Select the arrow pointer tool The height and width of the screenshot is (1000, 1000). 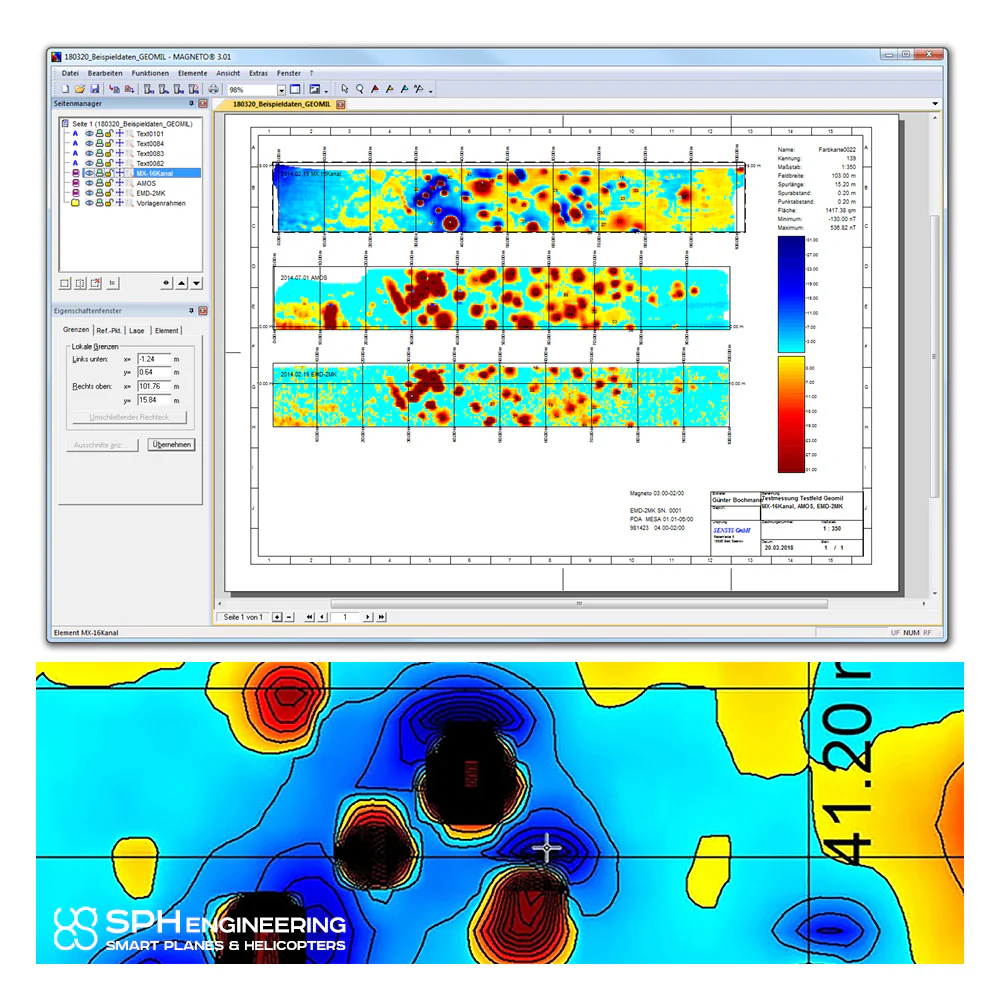[344, 89]
